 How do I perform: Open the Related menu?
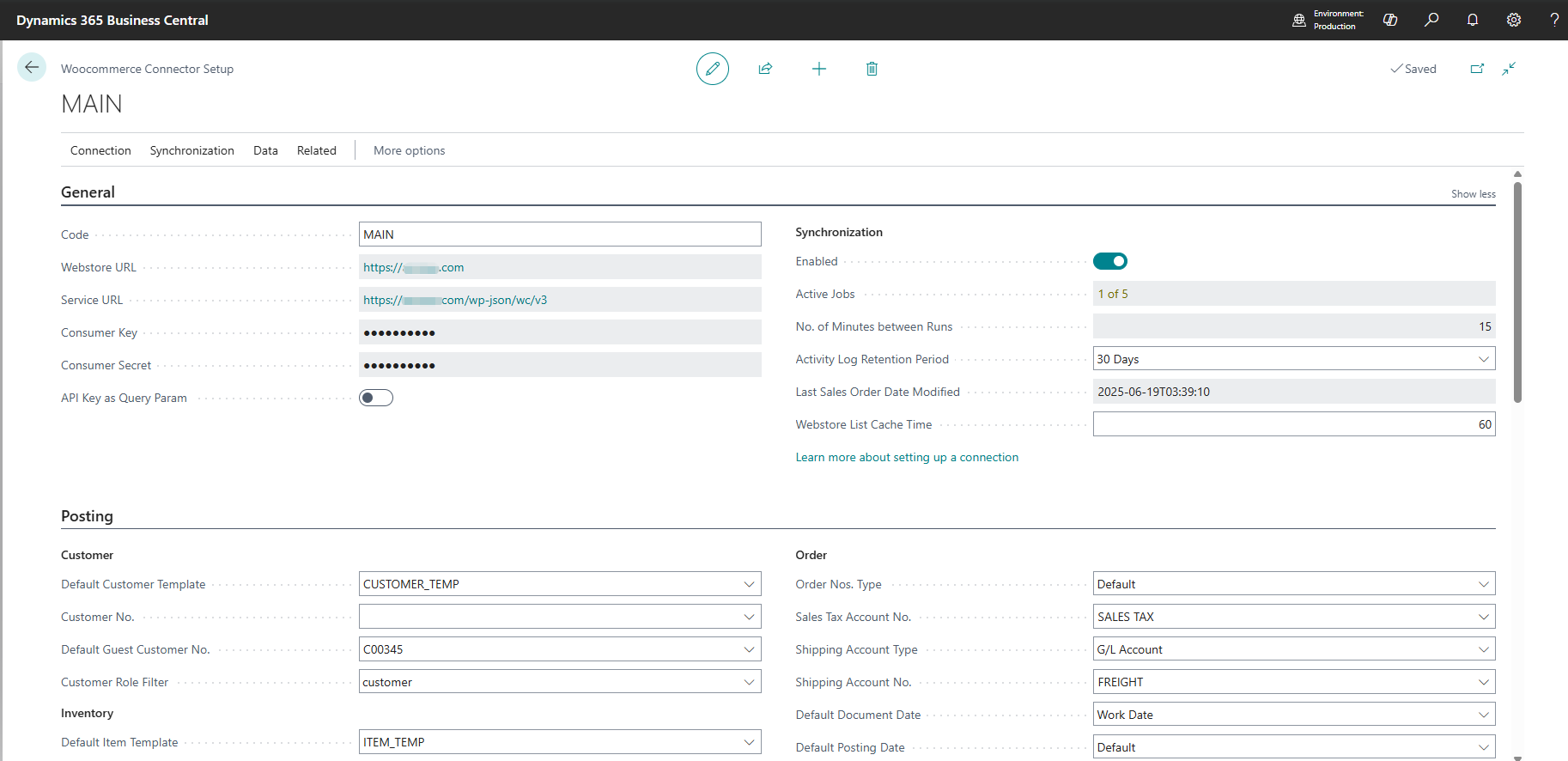[317, 150]
